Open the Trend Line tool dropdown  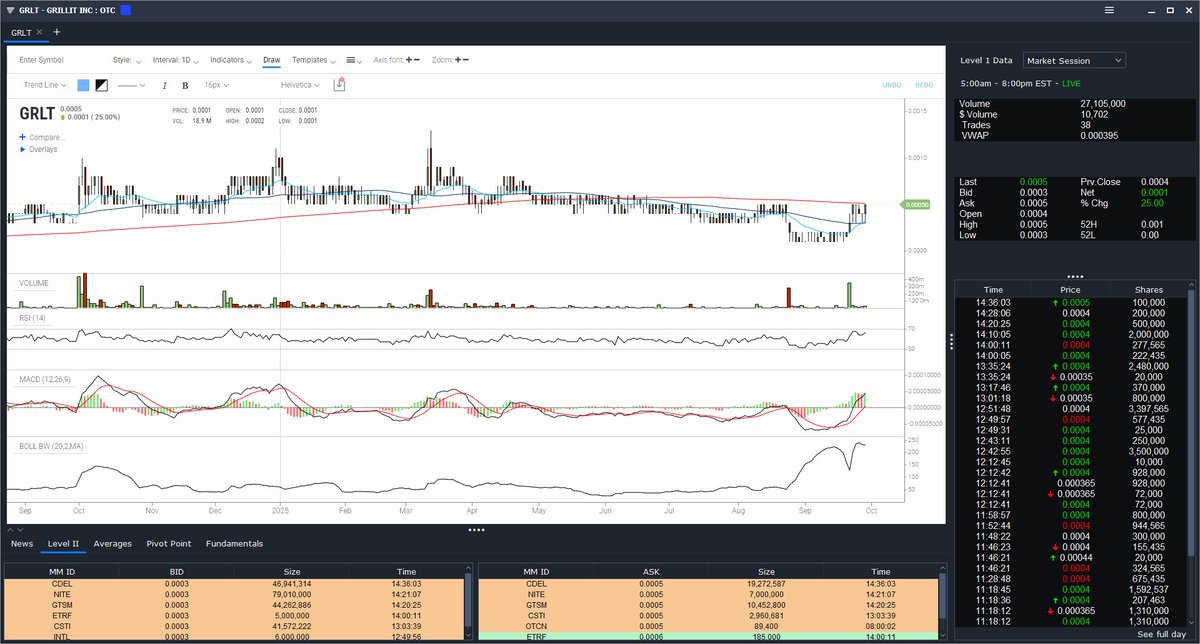[44, 86]
